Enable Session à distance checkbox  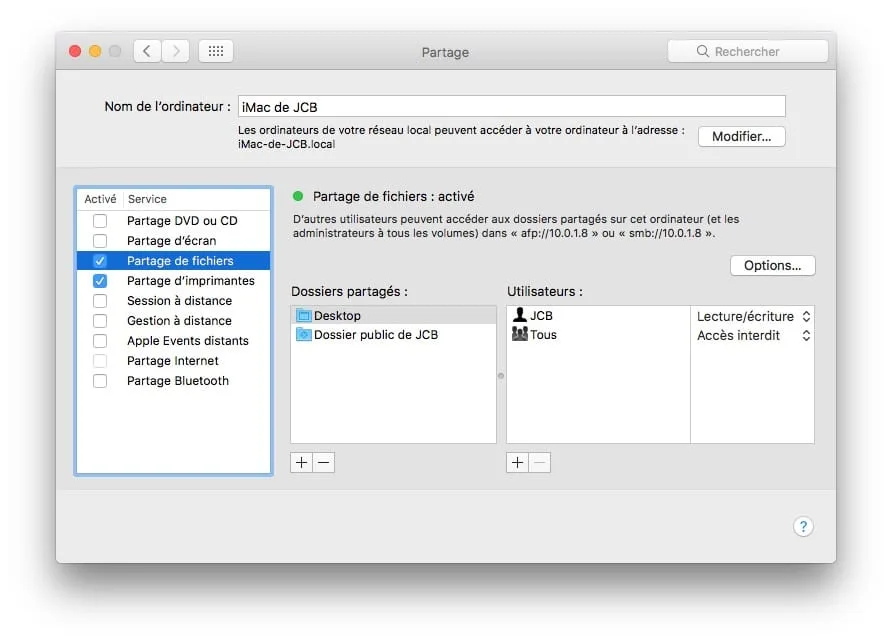click(x=100, y=300)
